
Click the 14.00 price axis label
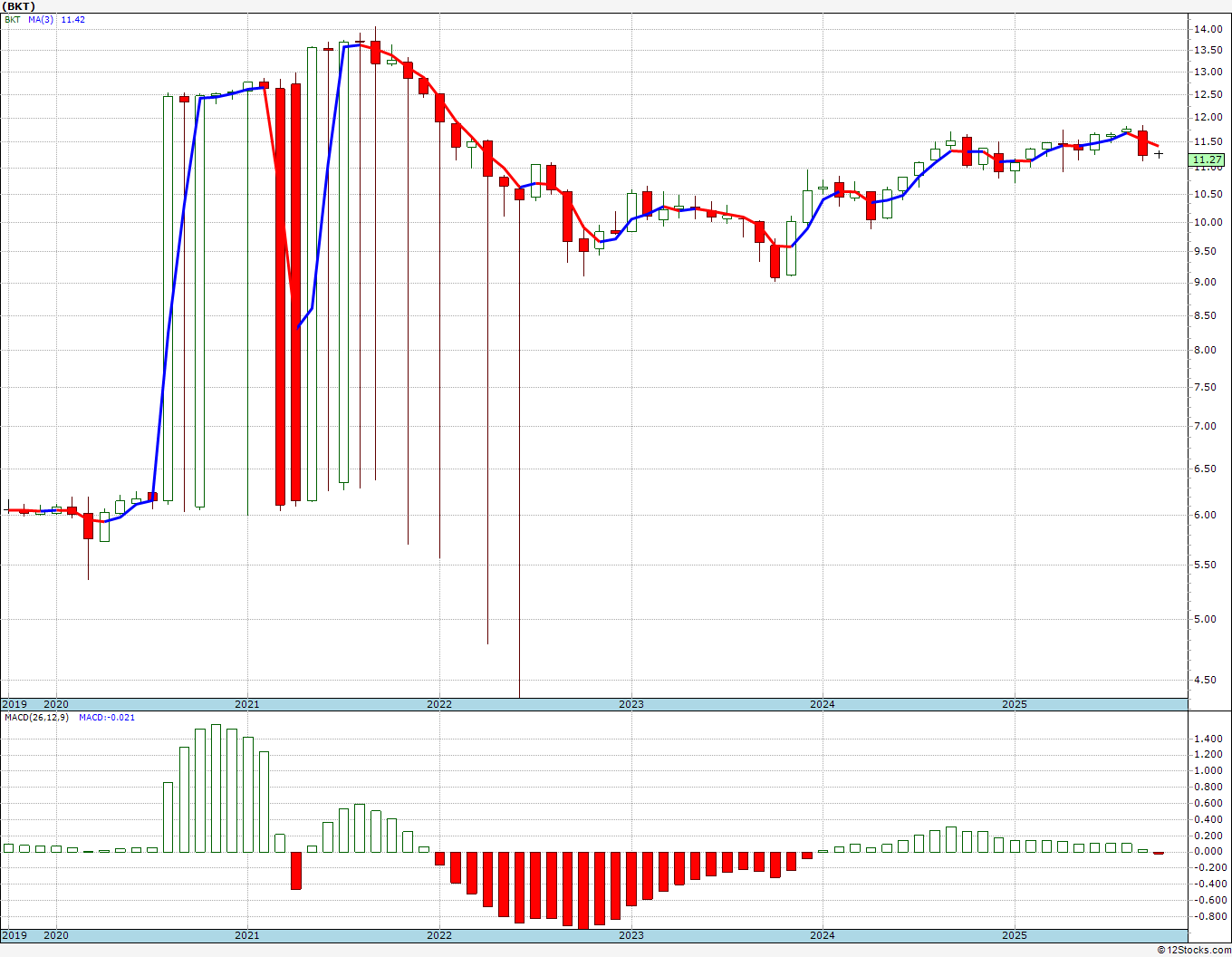(x=1207, y=29)
